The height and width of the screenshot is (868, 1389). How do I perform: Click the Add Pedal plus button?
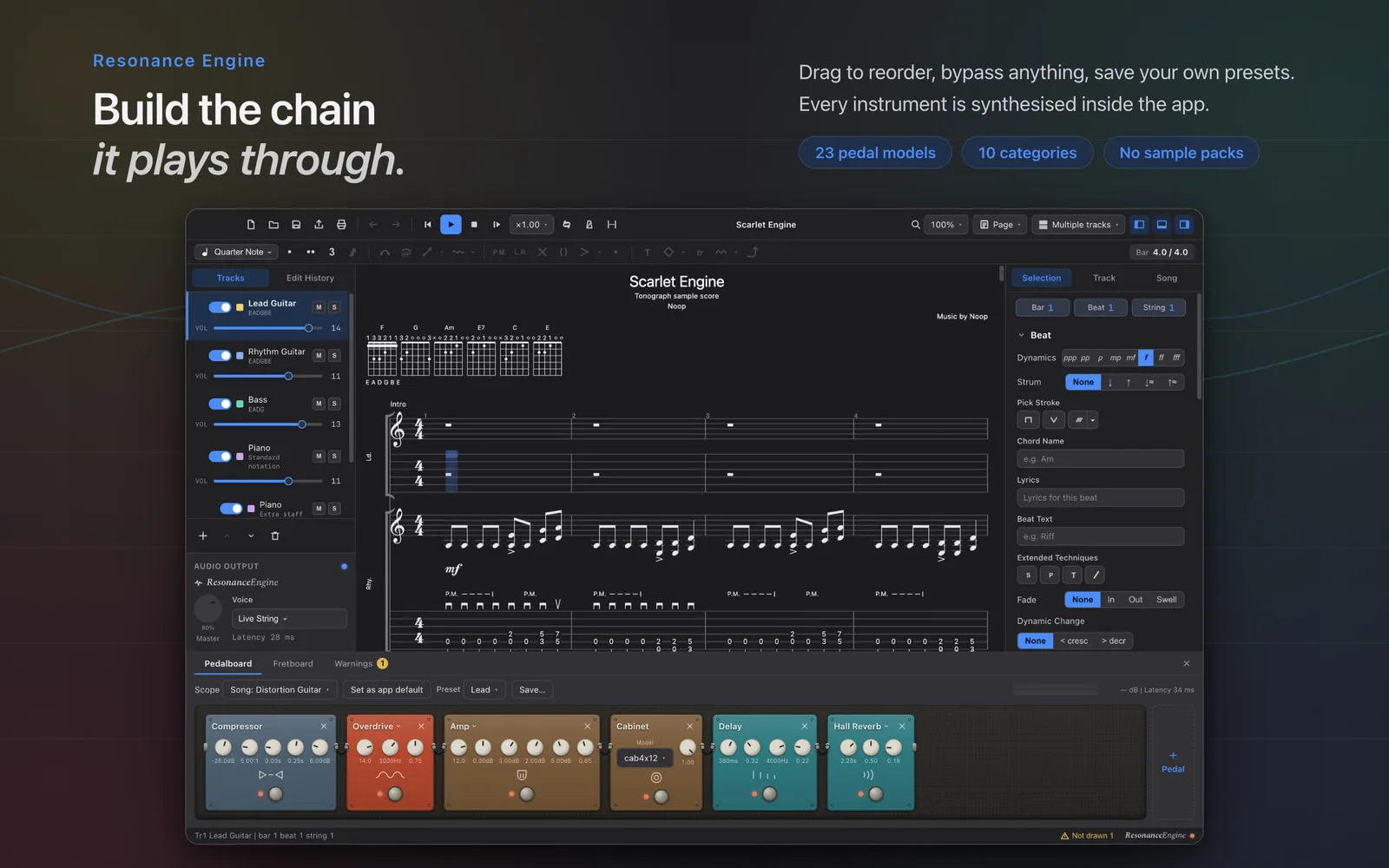pos(1173,762)
